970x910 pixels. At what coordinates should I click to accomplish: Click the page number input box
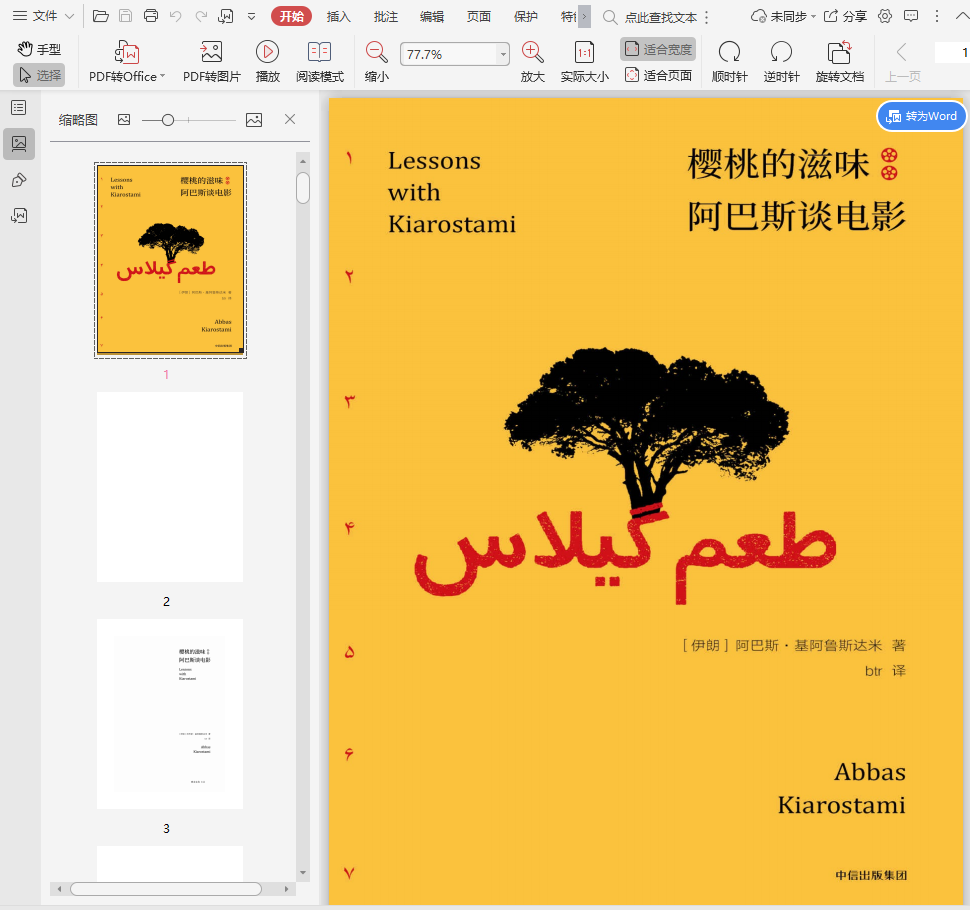tap(952, 53)
